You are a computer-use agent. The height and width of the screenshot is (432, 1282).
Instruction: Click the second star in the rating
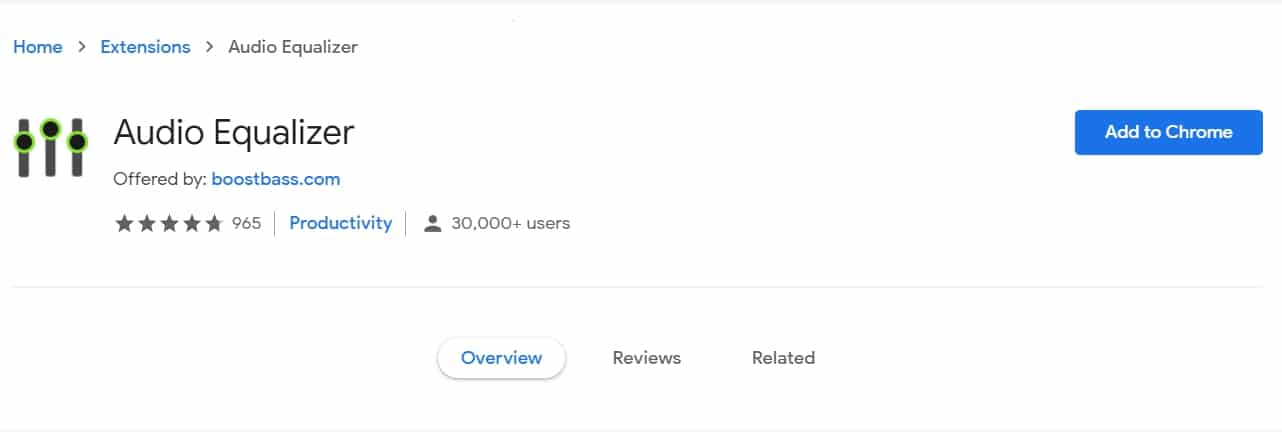[x=146, y=223]
